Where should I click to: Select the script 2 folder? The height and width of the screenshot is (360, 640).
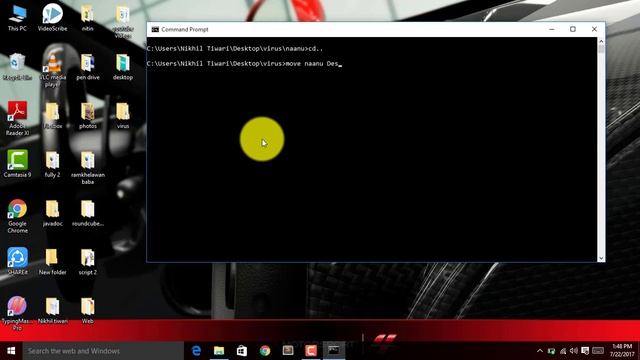[88, 262]
